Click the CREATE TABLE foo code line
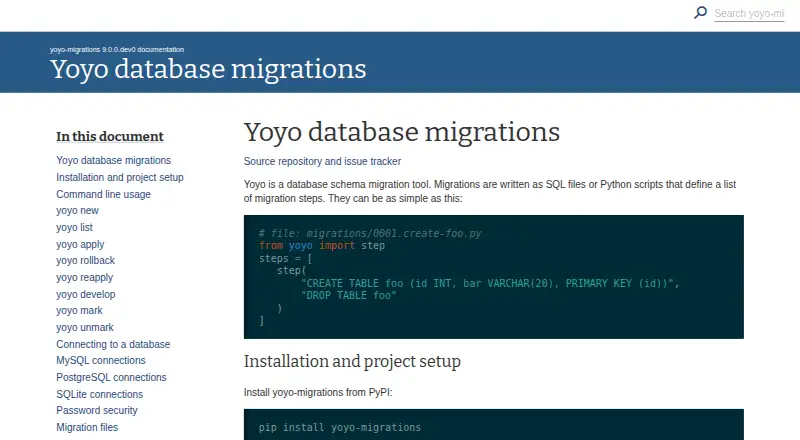Image resolution: width=800 pixels, height=440 pixels. (490, 283)
